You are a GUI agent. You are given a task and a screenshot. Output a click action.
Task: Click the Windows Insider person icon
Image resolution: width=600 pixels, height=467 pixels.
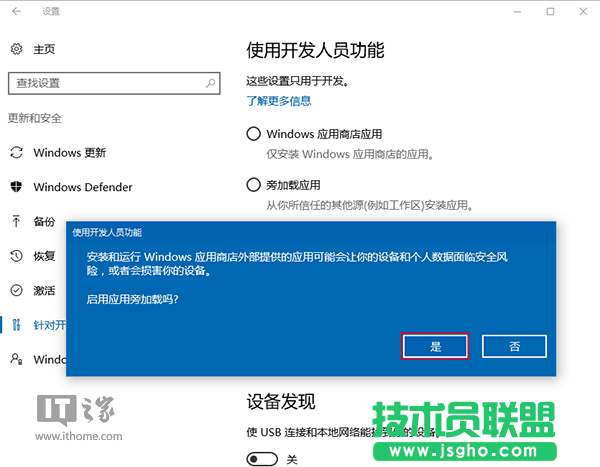point(16,359)
